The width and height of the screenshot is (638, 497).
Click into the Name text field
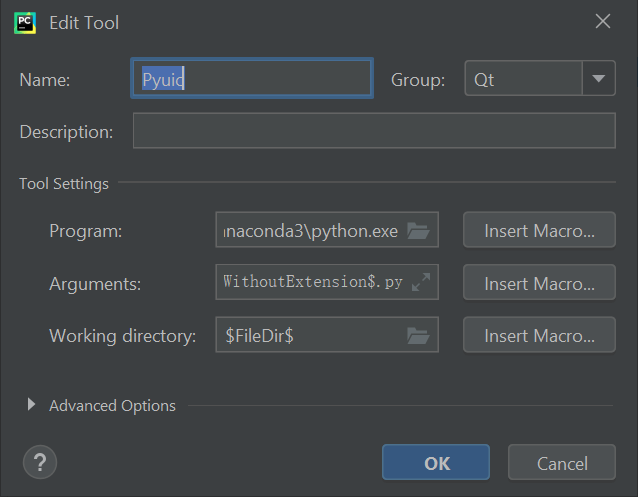click(252, 79)
